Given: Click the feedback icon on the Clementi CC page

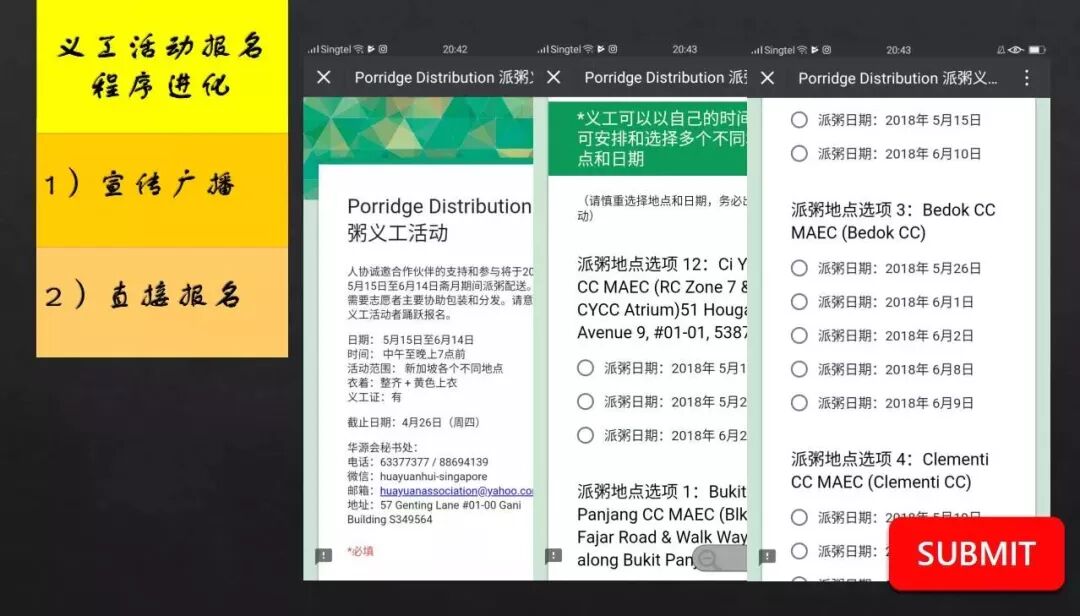Looking at the screenshot, I should click(x=767, y=555).
